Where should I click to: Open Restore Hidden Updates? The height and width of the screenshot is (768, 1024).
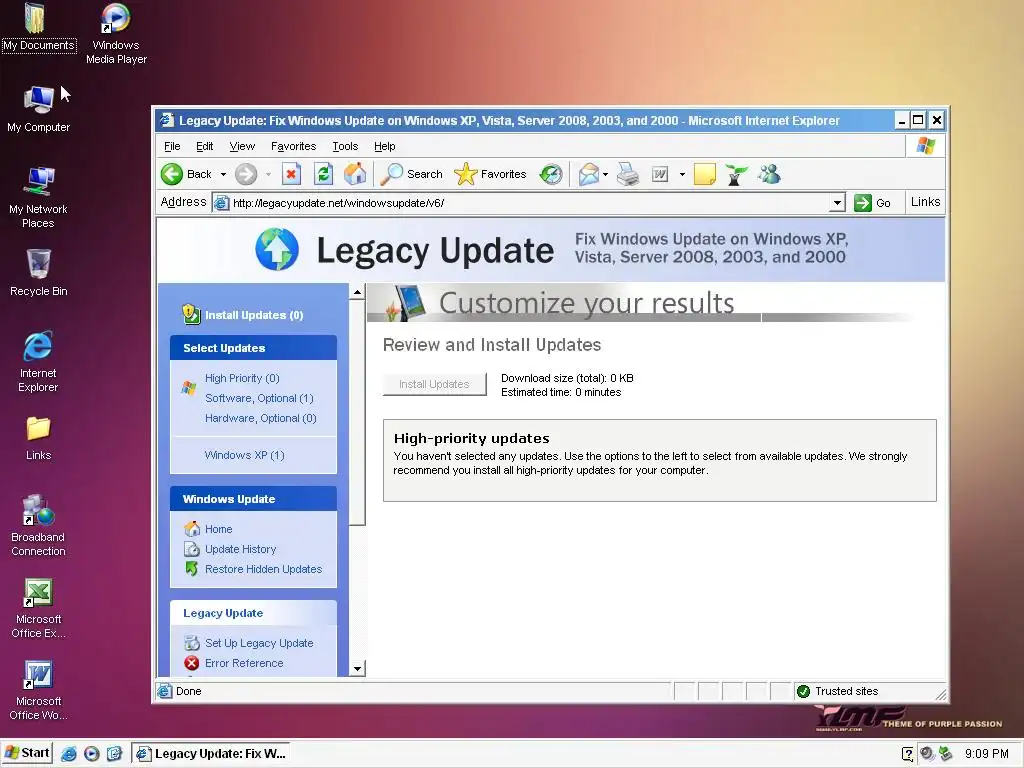coord(263,569)
